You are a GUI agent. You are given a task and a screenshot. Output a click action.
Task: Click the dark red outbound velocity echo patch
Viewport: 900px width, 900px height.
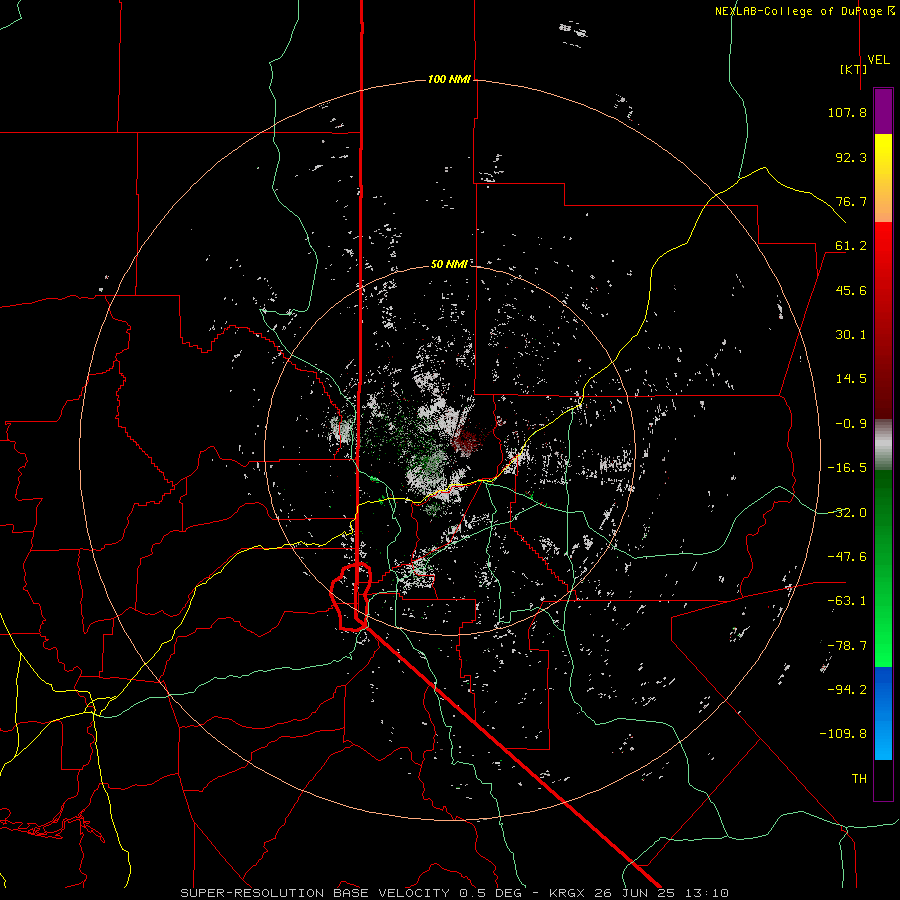point(466,441)
